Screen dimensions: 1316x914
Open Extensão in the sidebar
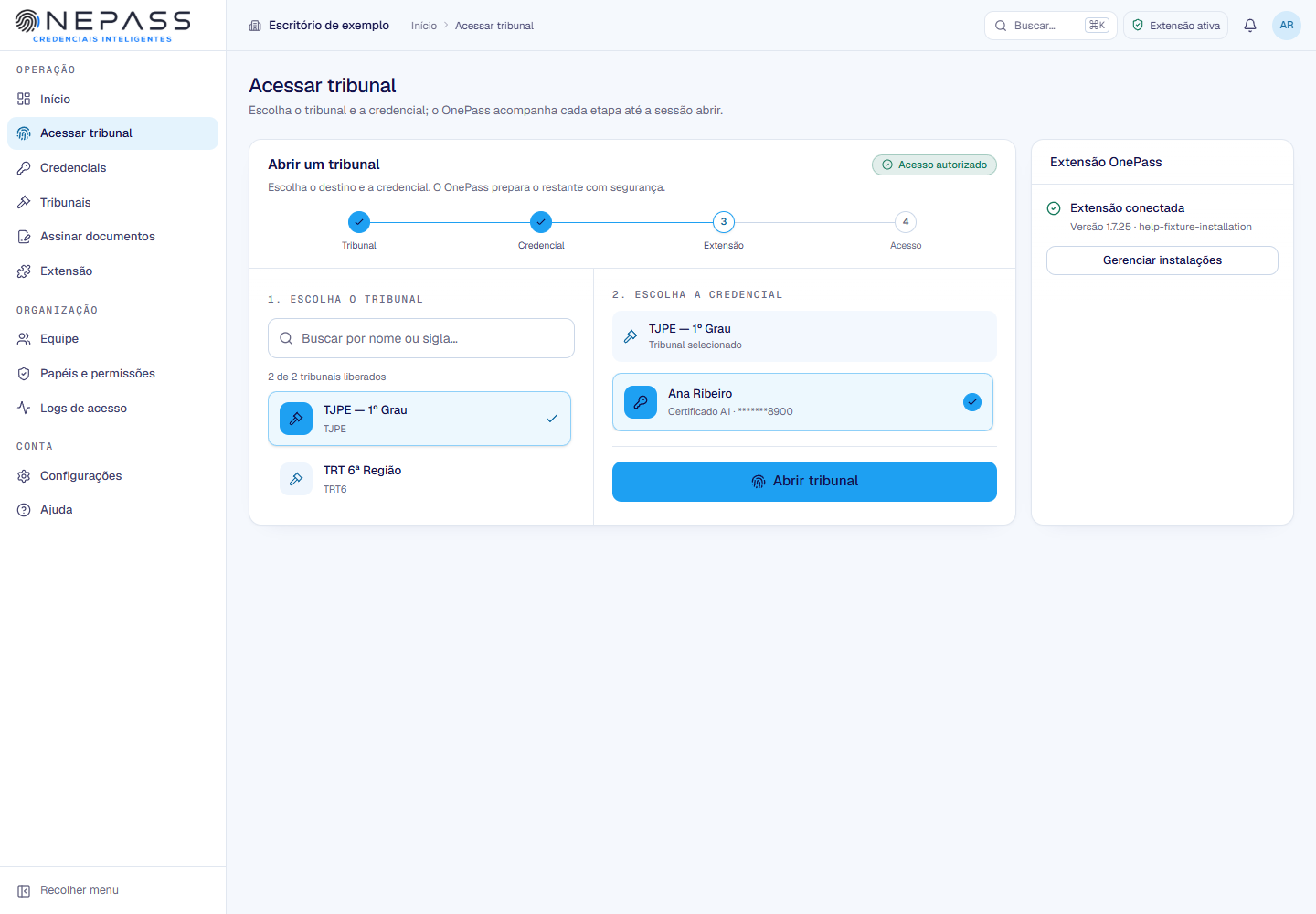[112, 271]
